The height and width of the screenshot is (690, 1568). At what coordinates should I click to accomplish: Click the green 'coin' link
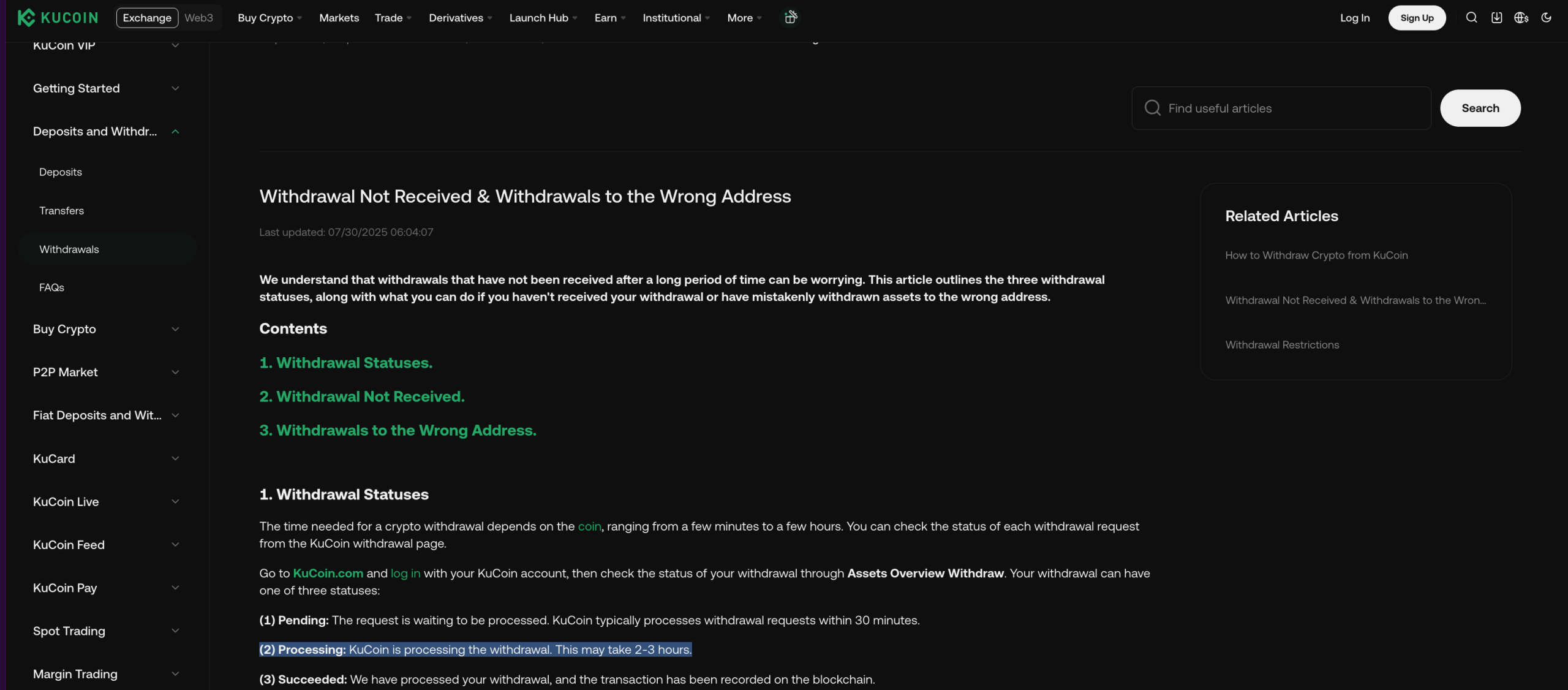click(x=589, y=526)
